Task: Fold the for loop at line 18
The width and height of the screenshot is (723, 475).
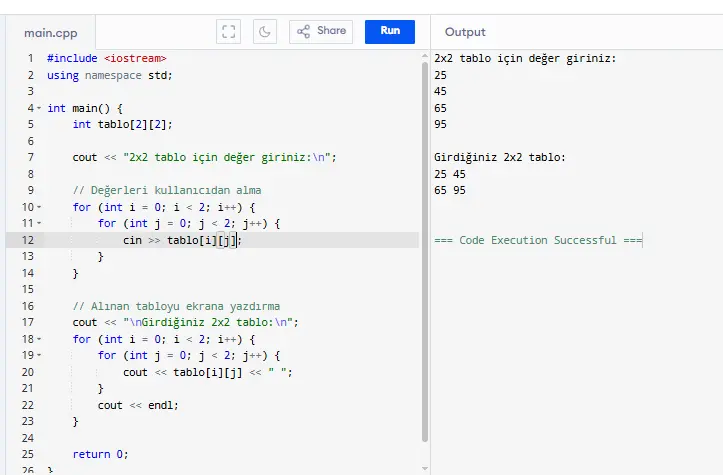Action: [39, 339]
